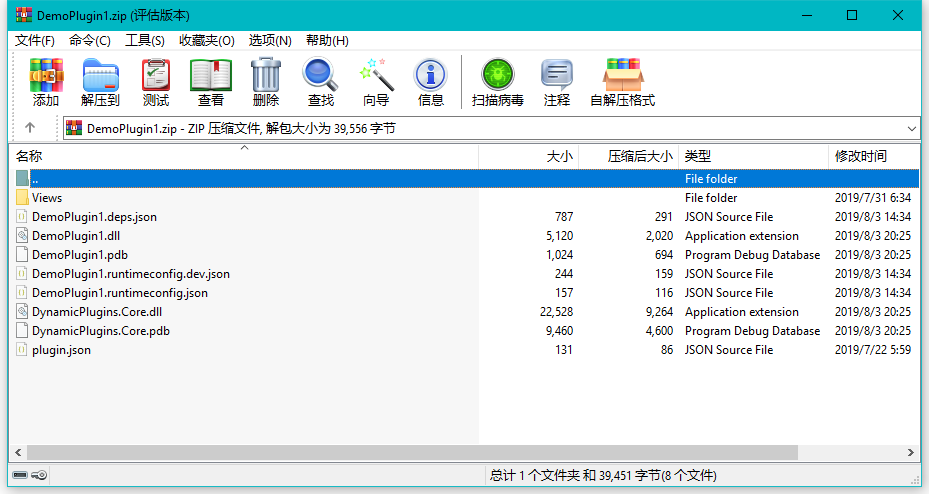Image resolution: width=929 pixels, height=494 pixels.
Task: Go up one folder level arrow
Action: [30, 128]
